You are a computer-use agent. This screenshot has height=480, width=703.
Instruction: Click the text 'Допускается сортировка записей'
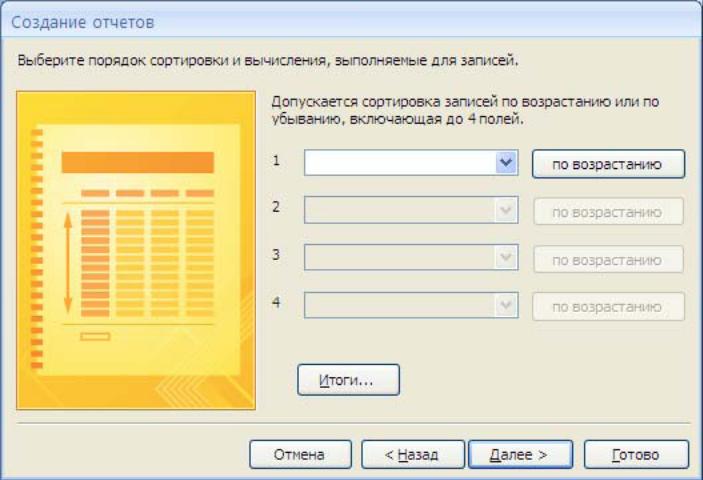point(384,102)
